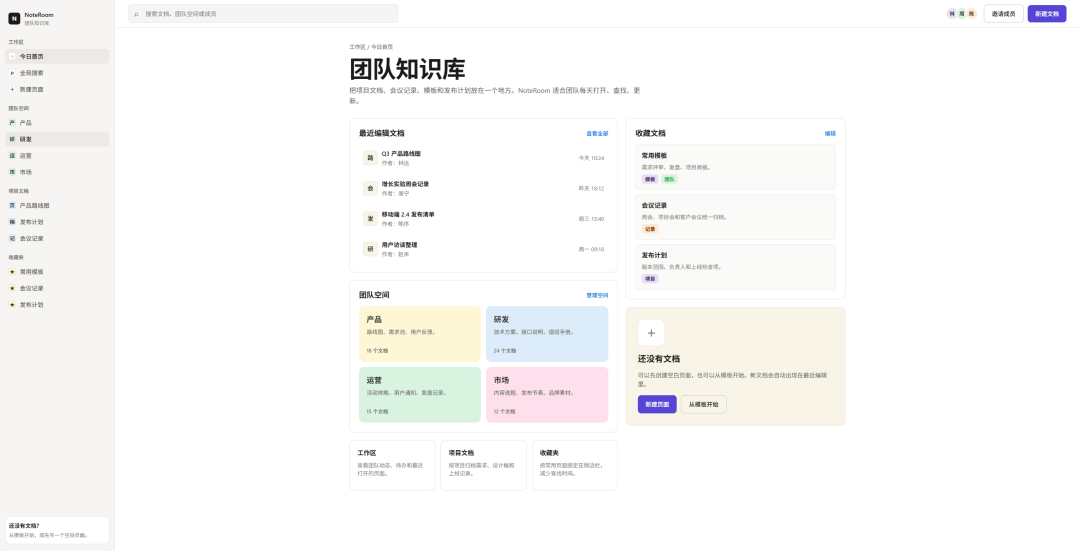This screenshot has width=1080, height=551.
Task: Click the purple 项目 tag
Action: (x=650, y=279)
